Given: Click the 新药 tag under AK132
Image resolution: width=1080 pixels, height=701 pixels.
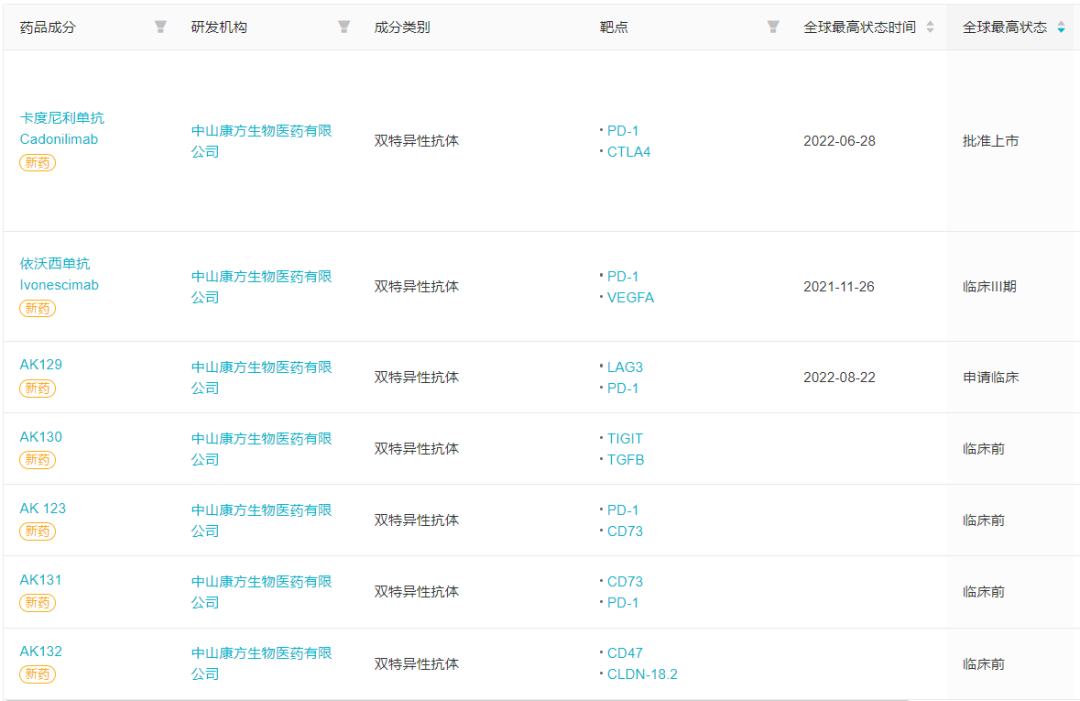Looking at the screenshot, I should [37, 675].
